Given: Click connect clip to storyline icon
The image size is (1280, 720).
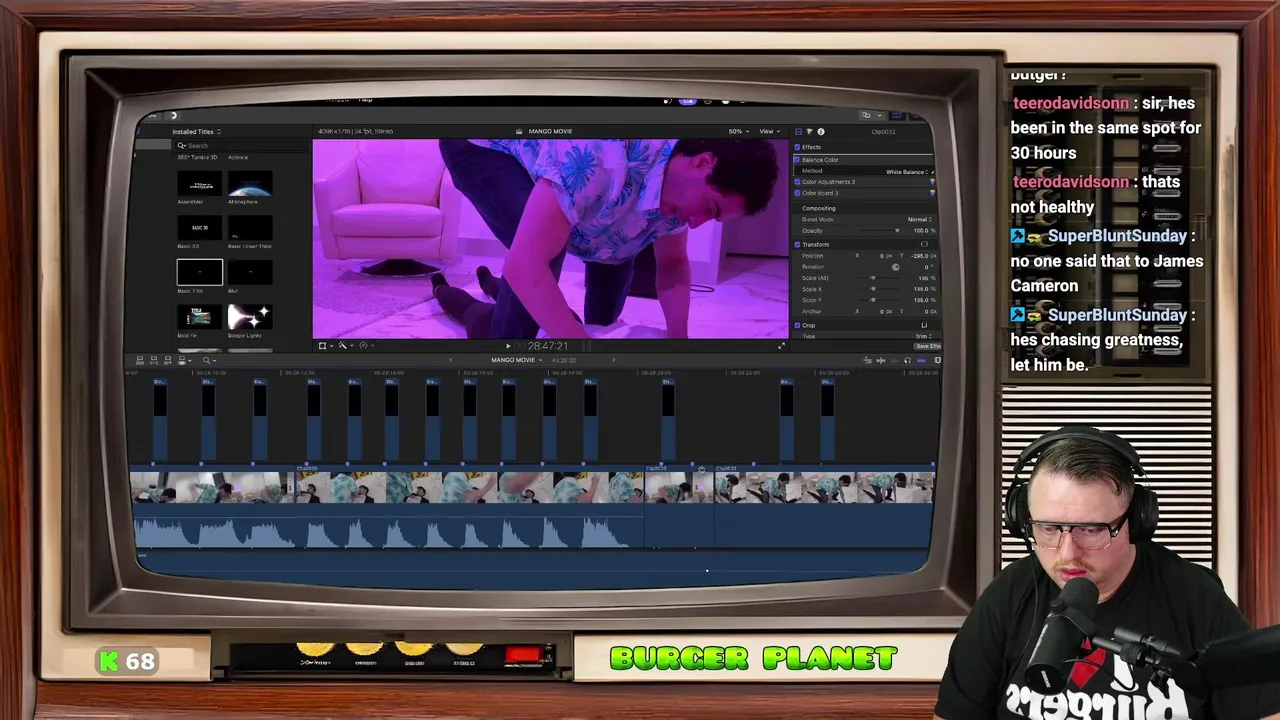Looking at the screenshot, I should tap(140, 361).
